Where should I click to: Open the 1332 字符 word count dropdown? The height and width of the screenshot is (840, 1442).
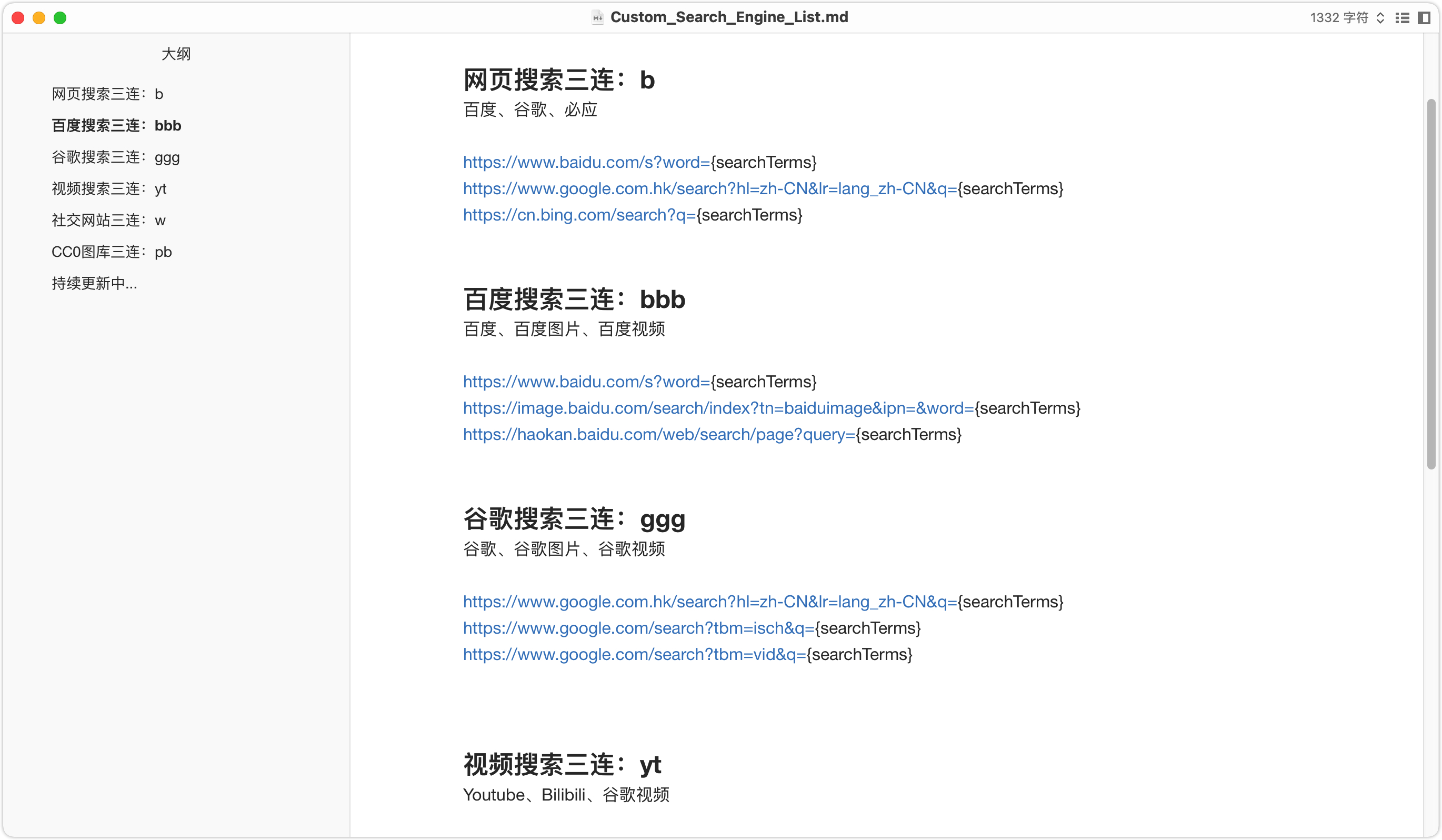[x=1346, y=18]
